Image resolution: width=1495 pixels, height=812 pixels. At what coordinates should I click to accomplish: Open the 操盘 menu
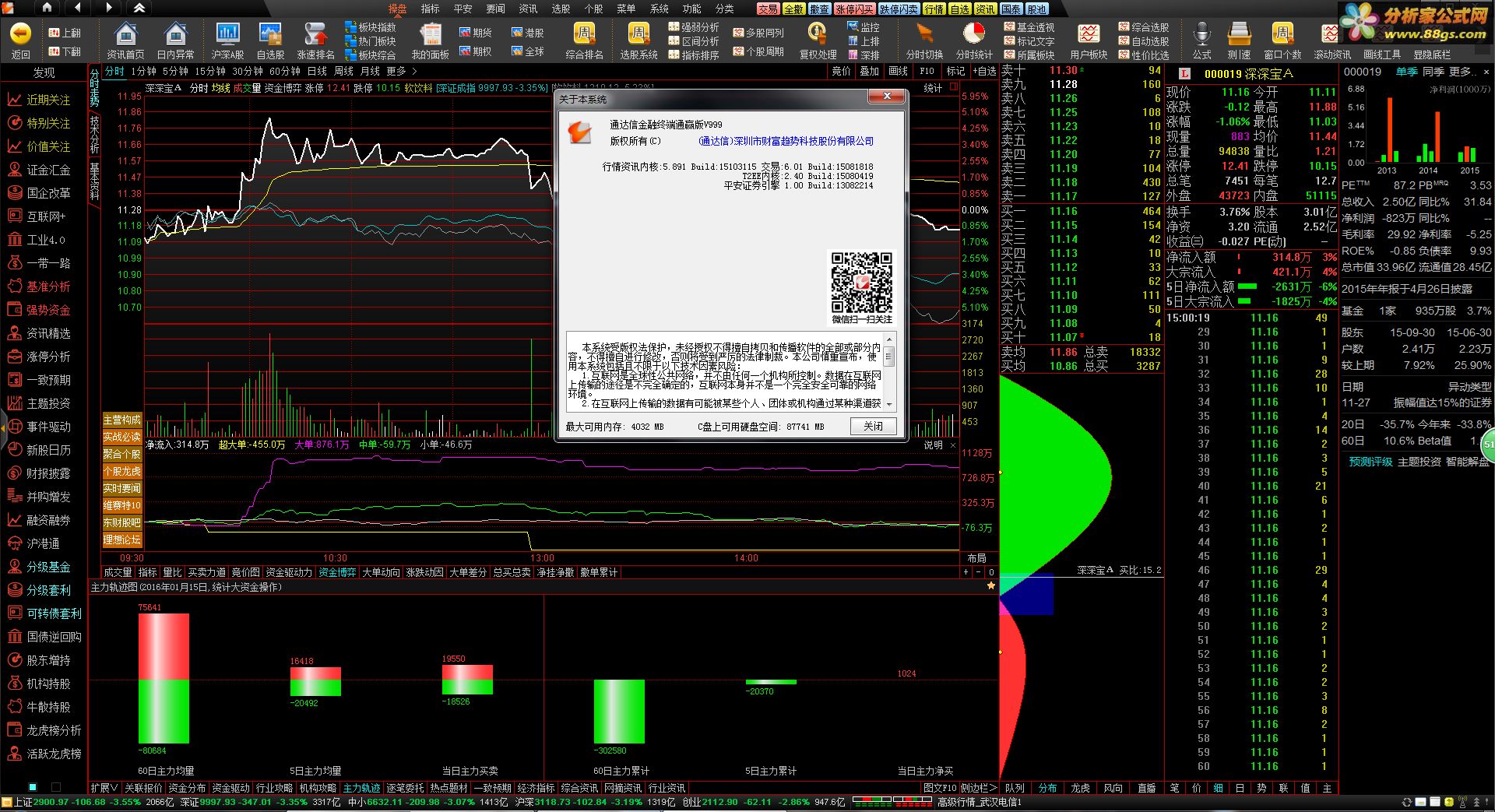(x=397, y=9)
